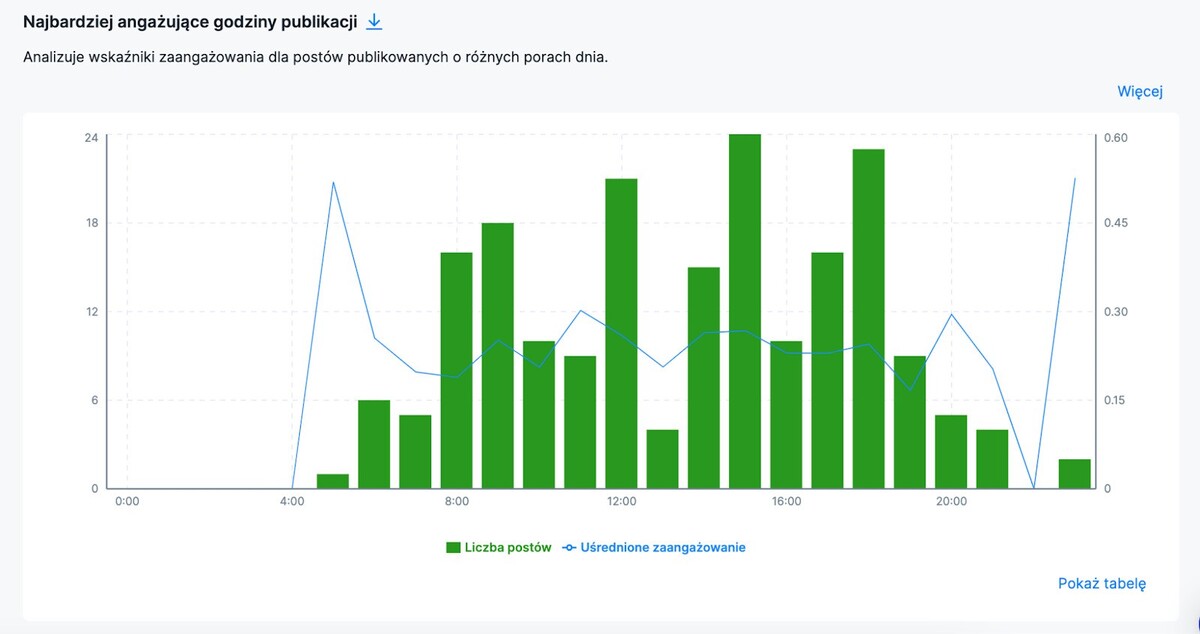The height and width of the screenshot is (634, 1200).
Task: Click the download icon next to the heading
Action: [374, 20]
